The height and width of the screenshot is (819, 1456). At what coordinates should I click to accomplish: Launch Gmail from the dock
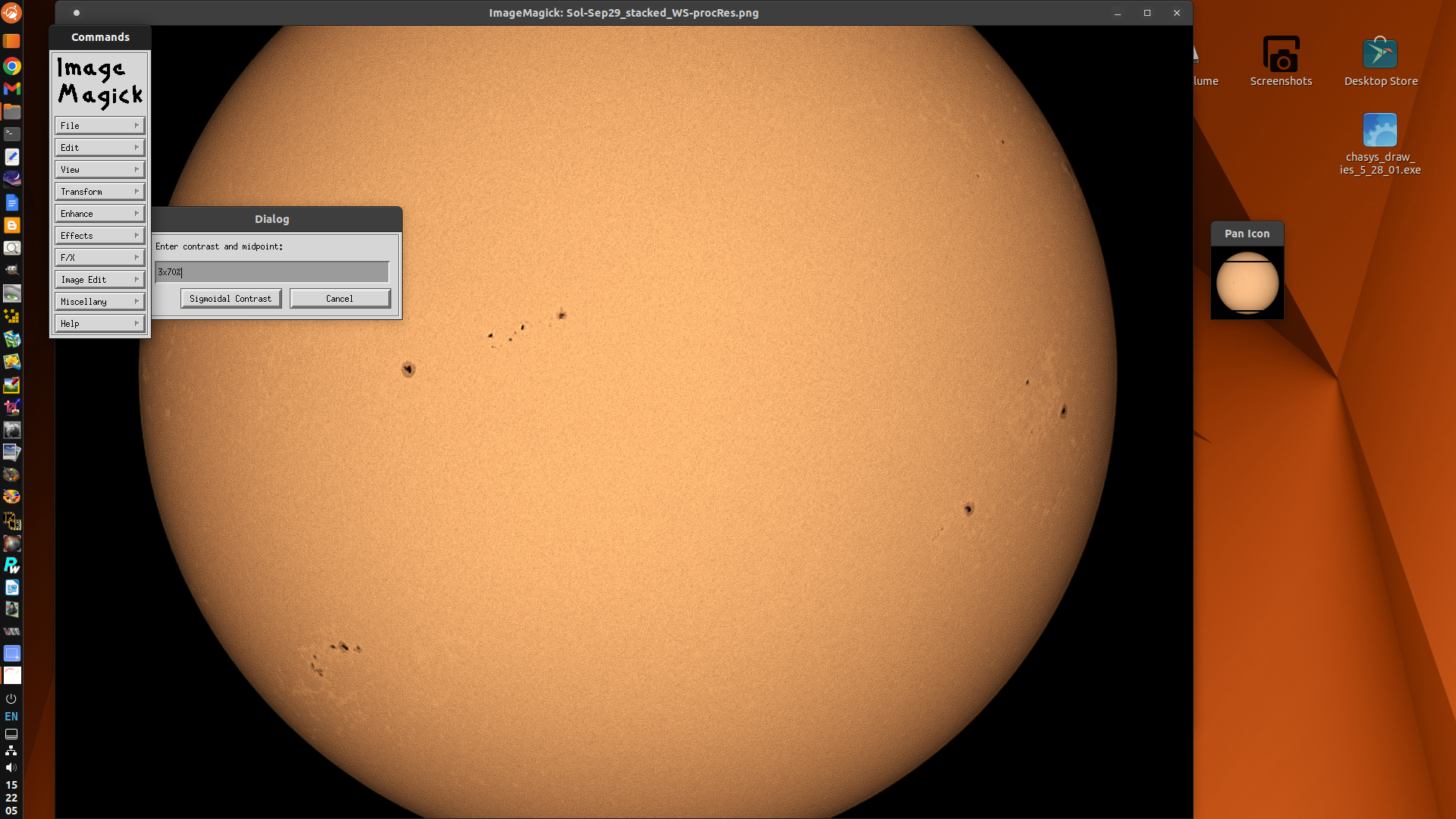tap(11, 89)
